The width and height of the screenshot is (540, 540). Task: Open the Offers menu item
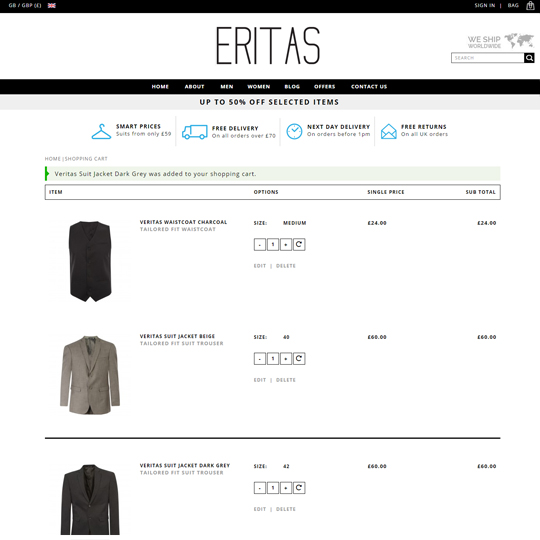point(324,87)
